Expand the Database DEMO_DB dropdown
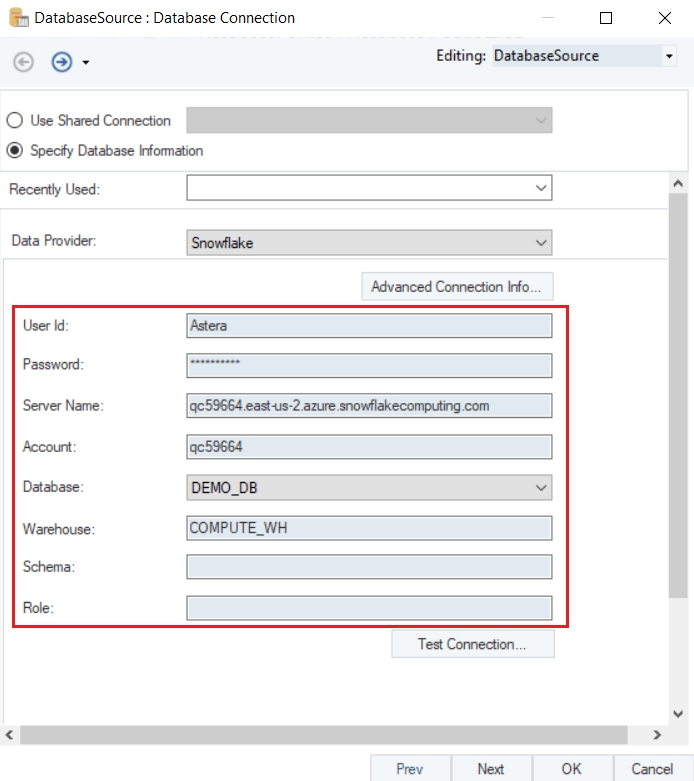694x781 pixels. [369, 487]
